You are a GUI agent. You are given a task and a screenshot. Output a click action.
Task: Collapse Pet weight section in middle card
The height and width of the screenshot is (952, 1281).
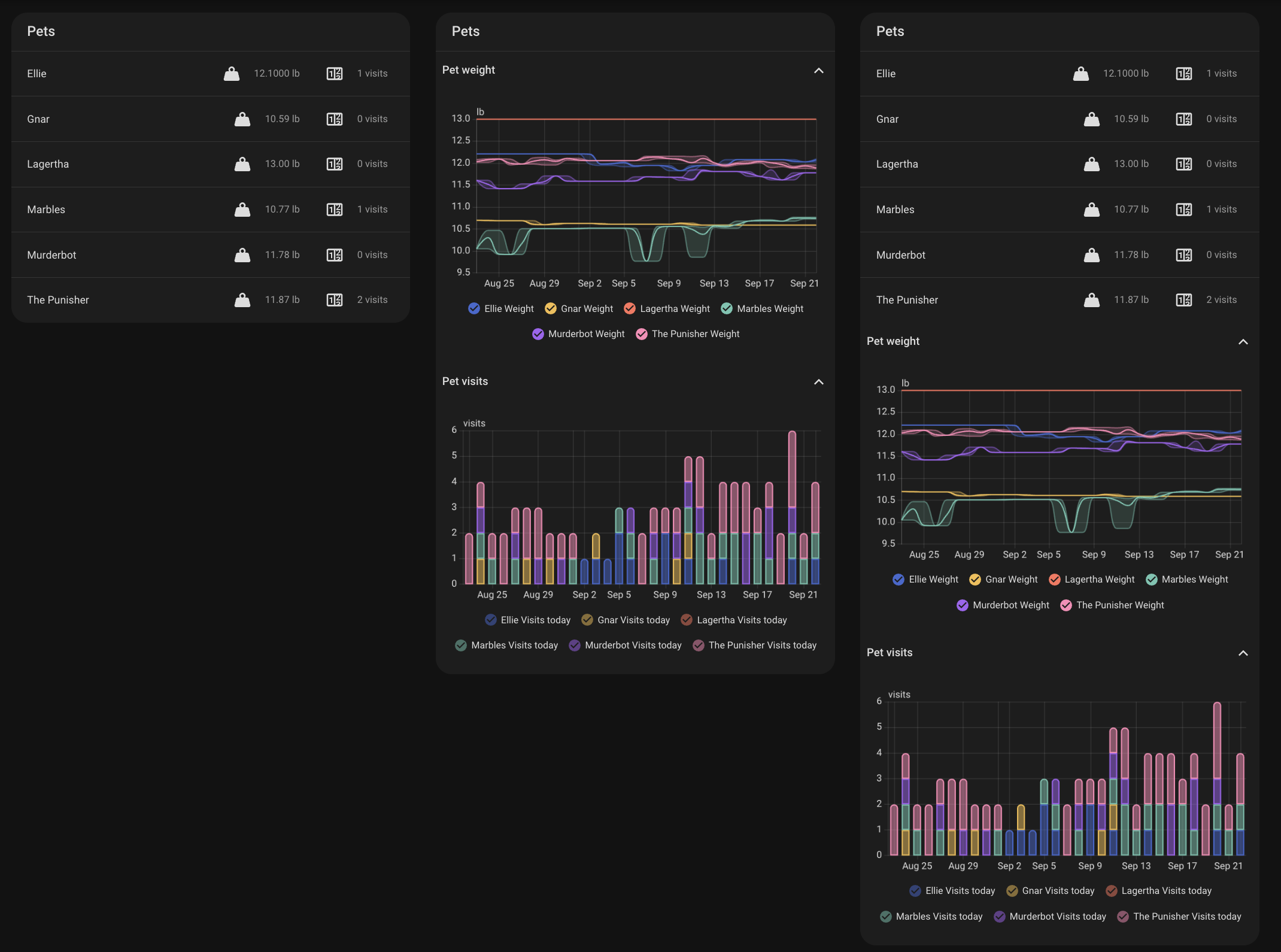click(x=819, y=71)
